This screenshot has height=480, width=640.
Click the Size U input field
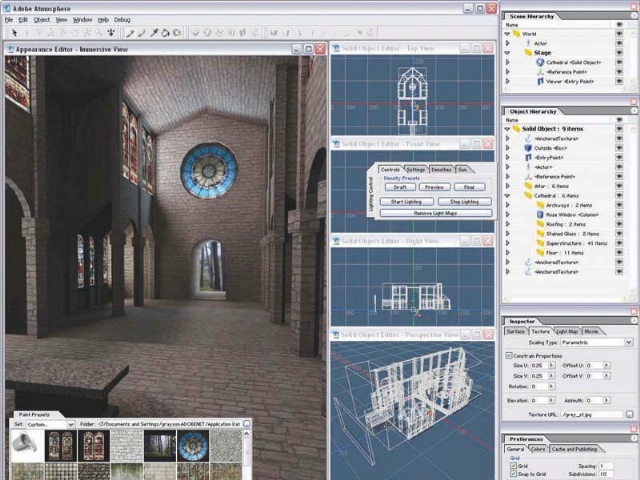(x=538, y=366)
